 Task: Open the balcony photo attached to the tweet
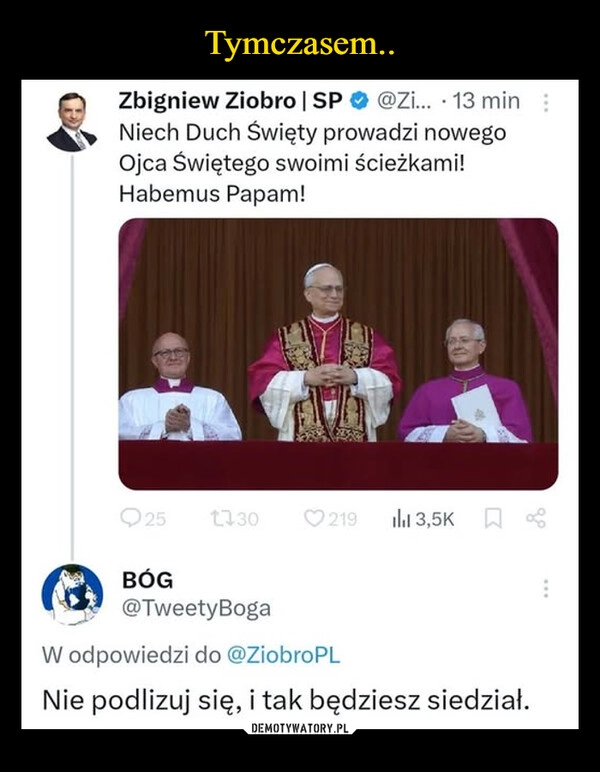338,354
